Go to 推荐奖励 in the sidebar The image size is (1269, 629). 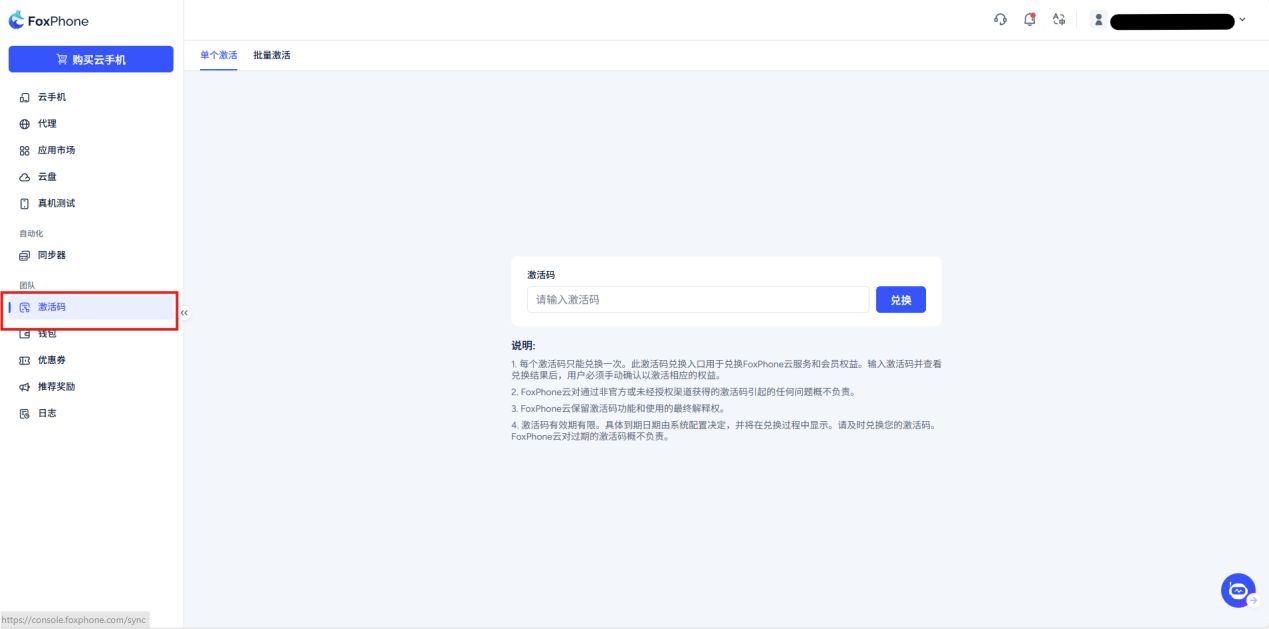coord(56,387)
